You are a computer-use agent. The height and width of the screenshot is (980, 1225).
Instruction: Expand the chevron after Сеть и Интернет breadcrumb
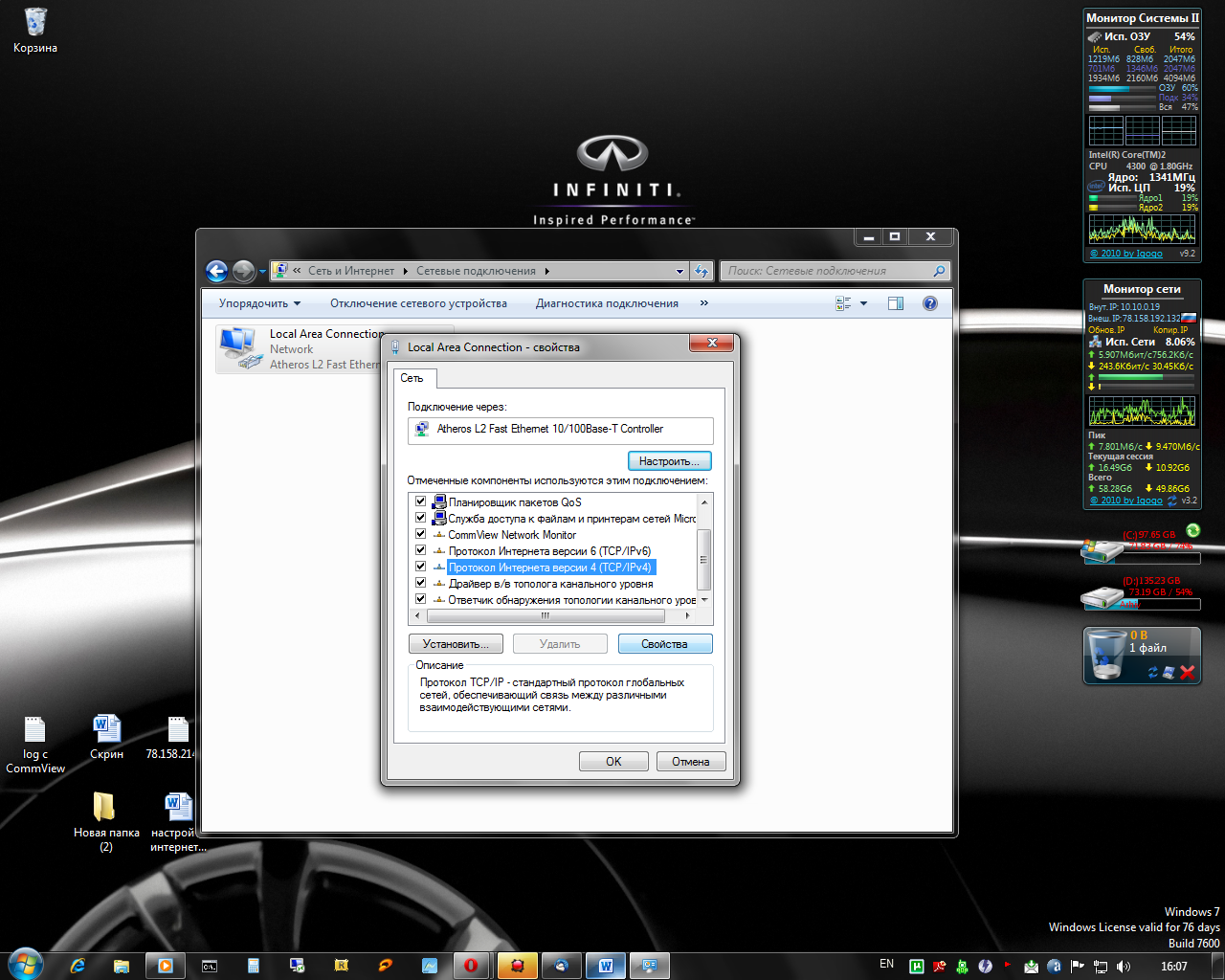click(x=405, y=271)
